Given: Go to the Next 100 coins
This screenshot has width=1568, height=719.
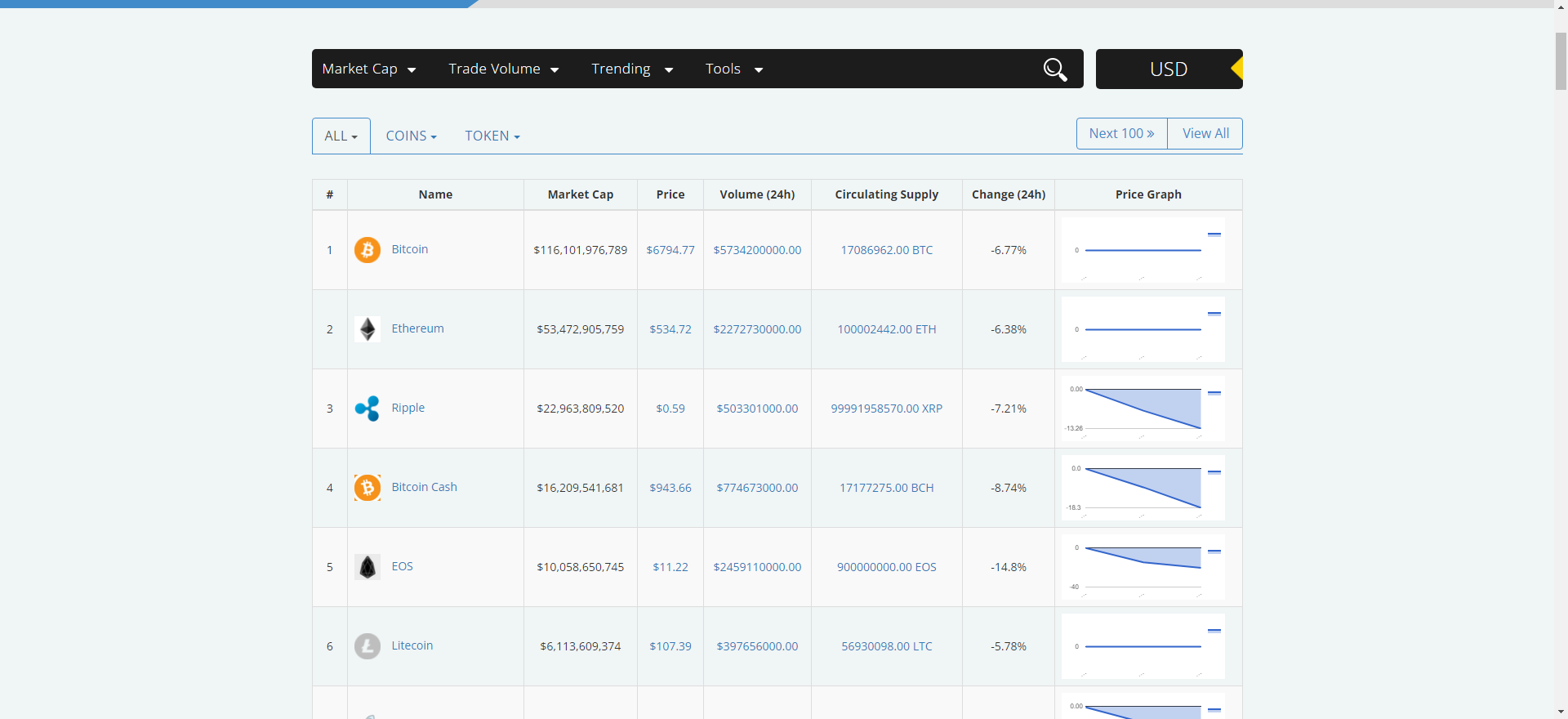Looking at the screenshot, I should [x=1121, y=134].
